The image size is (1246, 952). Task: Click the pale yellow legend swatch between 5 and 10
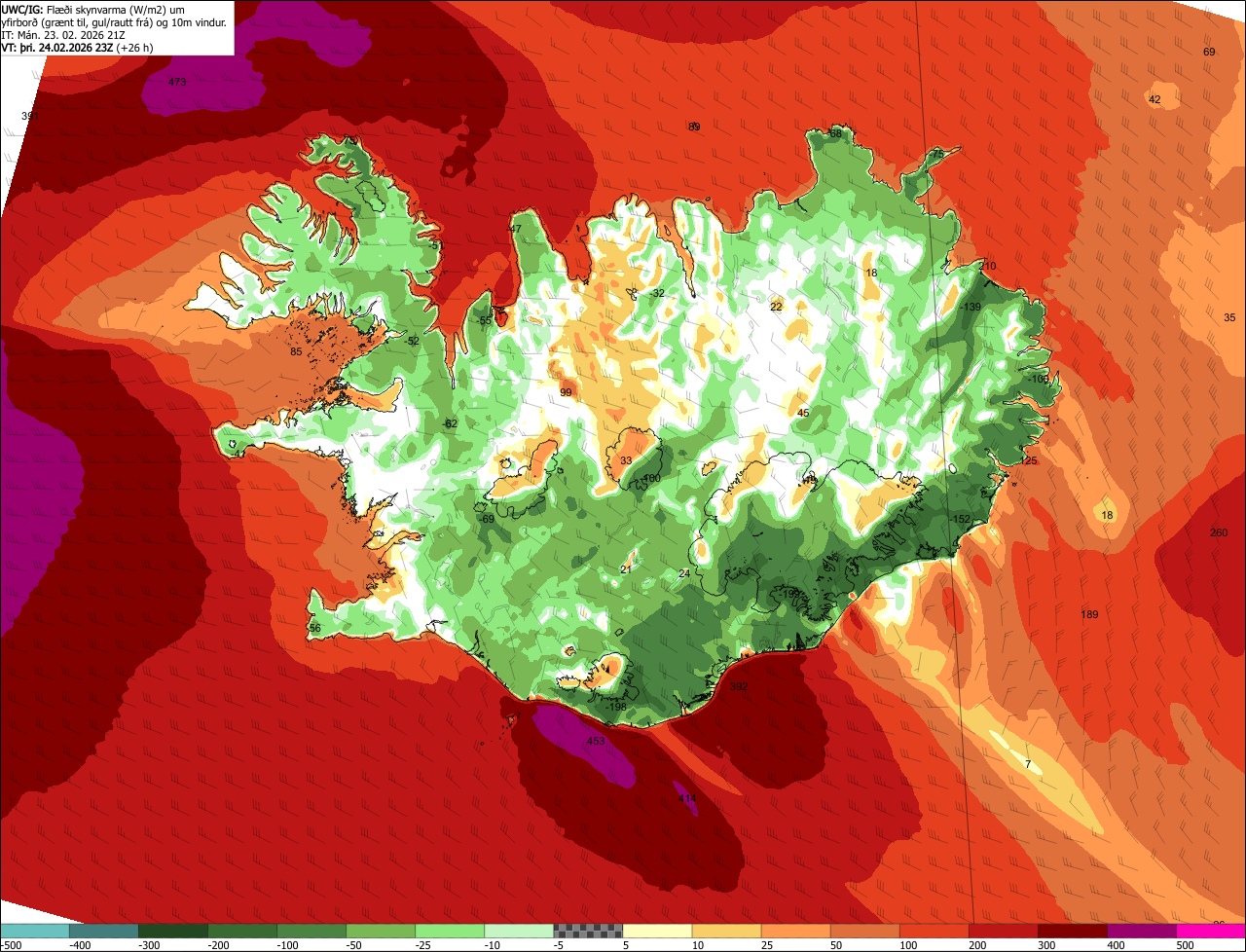coord(657,930)
